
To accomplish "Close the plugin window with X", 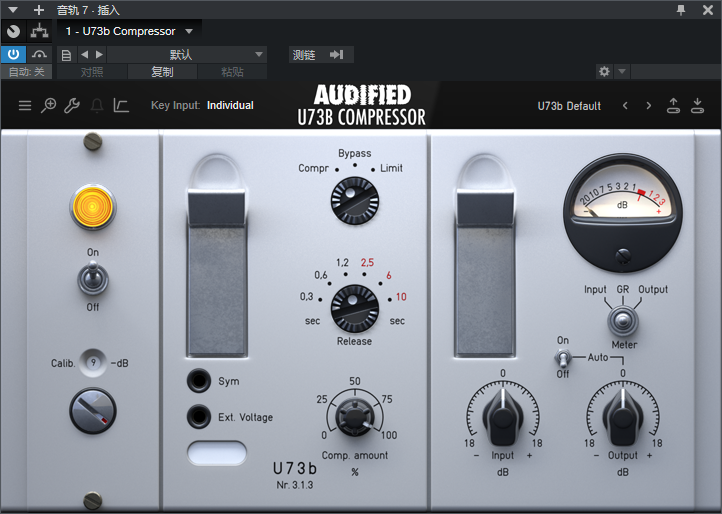I will point(708,10).
